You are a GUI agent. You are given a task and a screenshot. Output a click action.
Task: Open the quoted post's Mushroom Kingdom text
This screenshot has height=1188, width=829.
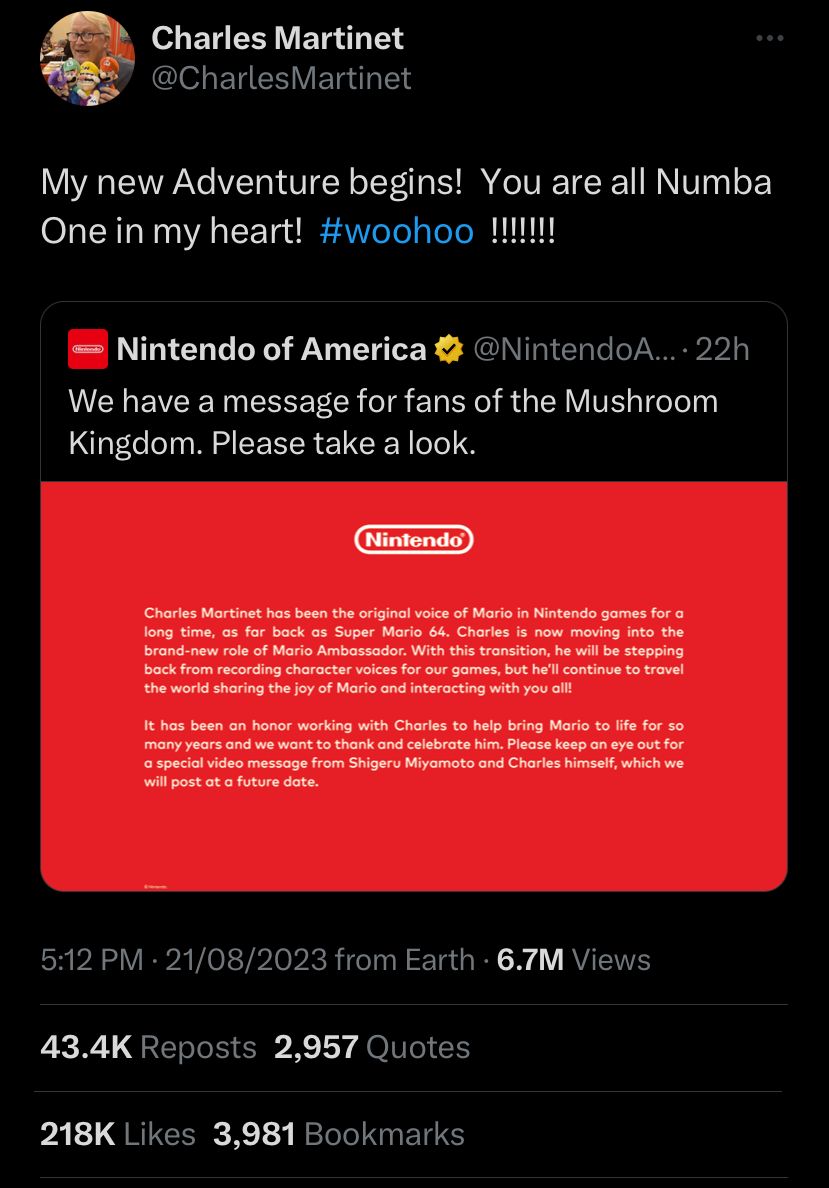[393, 421]
